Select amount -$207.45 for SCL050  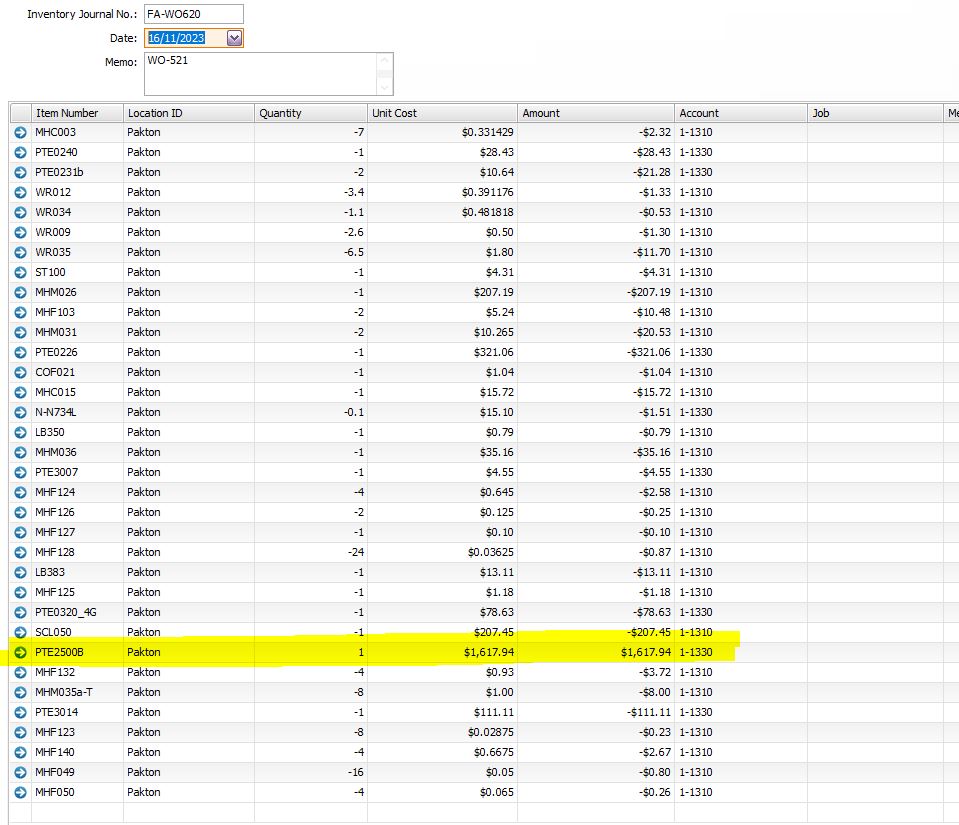[596, 632]
